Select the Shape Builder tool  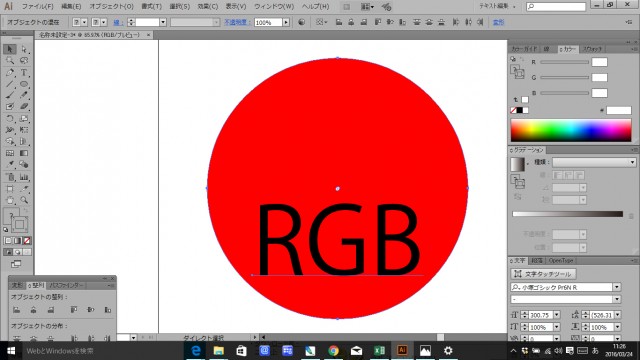(10, 141)
